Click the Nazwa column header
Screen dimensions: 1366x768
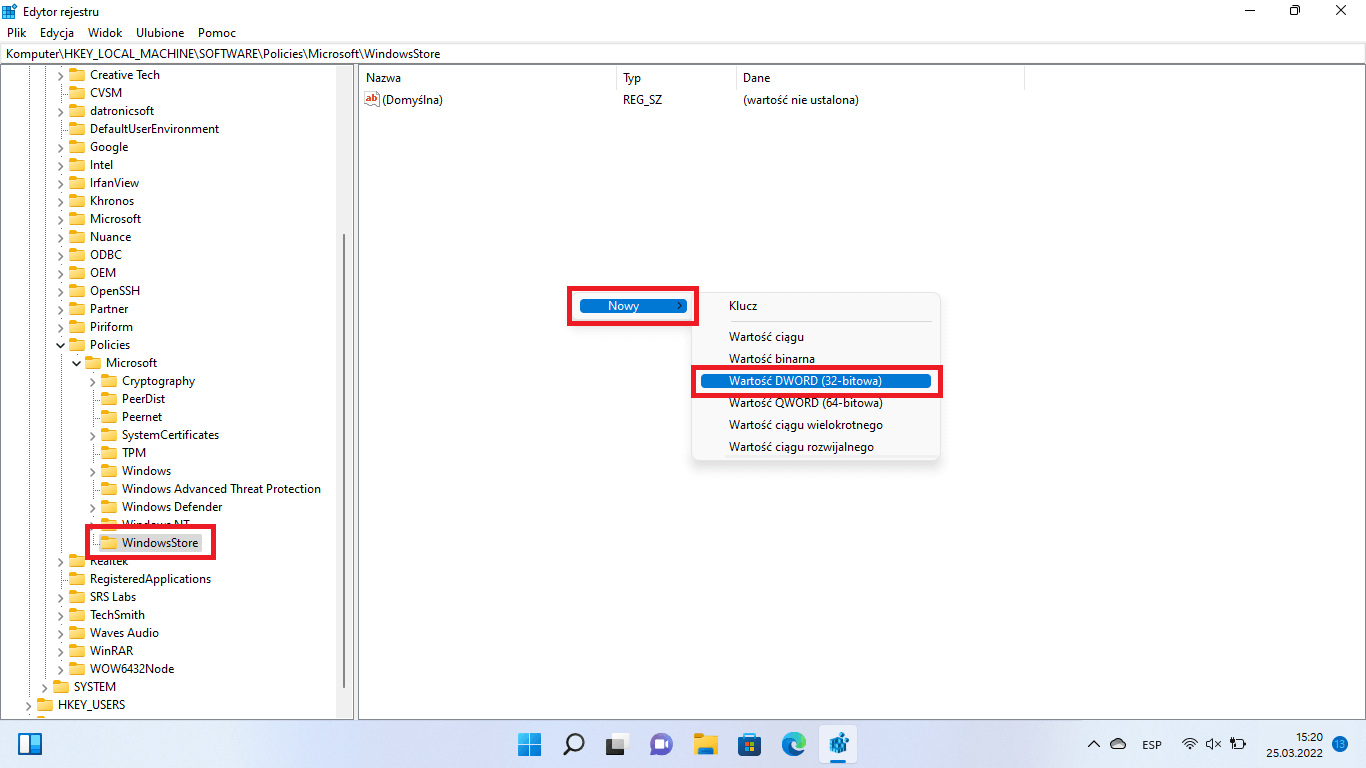[488, 77]
